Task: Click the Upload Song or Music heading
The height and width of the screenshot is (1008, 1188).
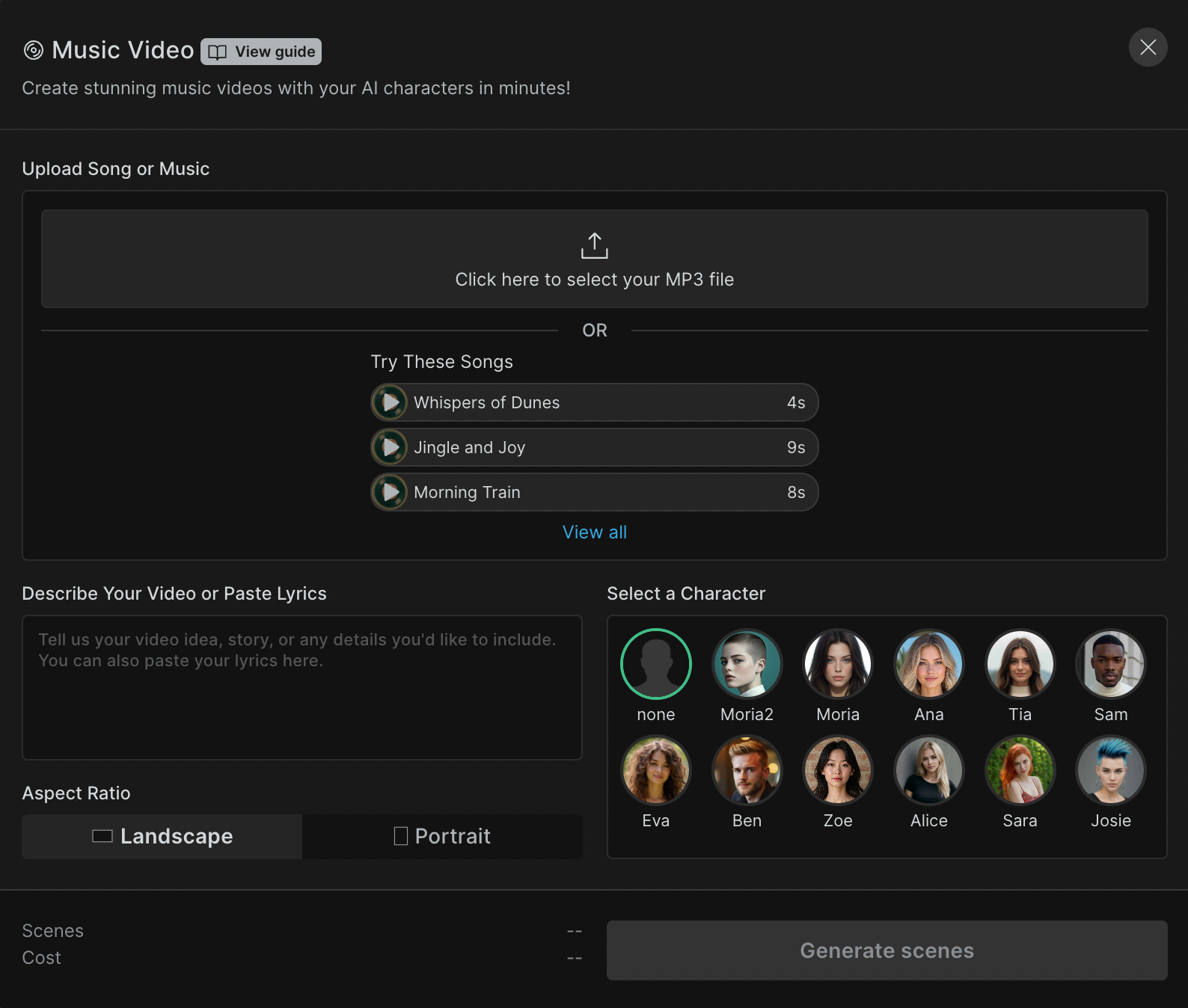Action: [116, 169]
